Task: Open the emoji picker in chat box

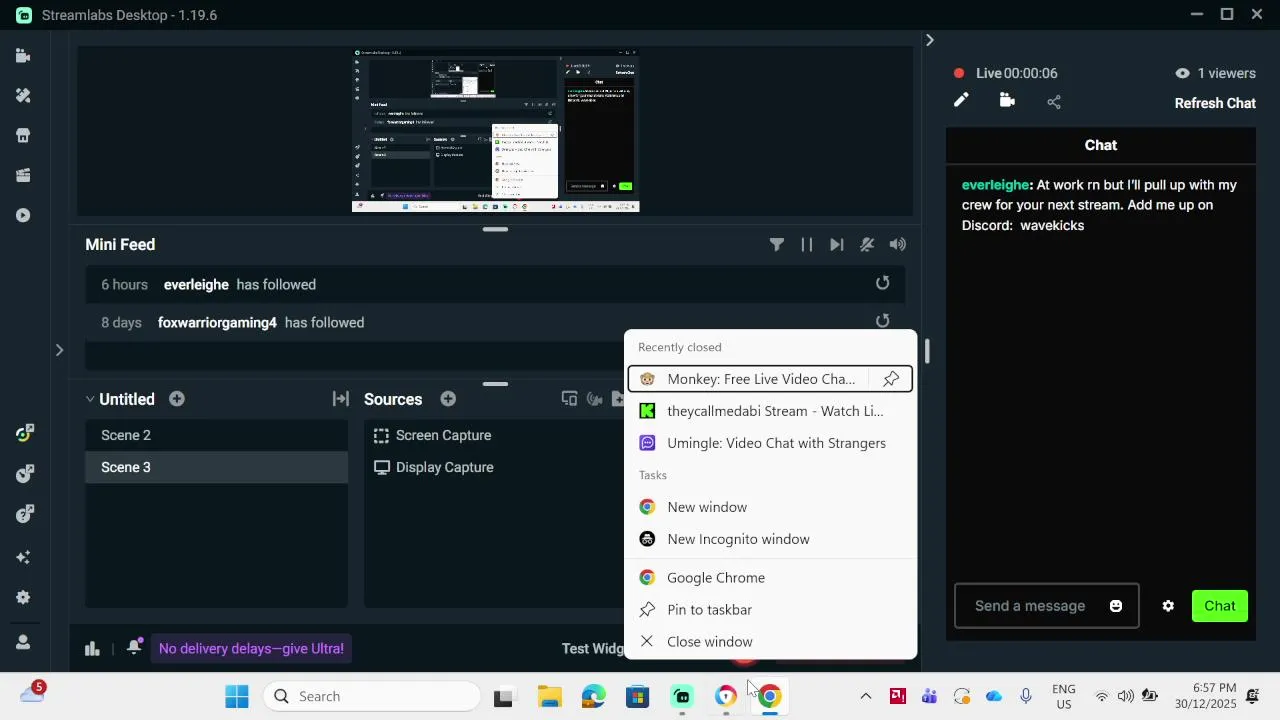Action: click(1116, 606)
